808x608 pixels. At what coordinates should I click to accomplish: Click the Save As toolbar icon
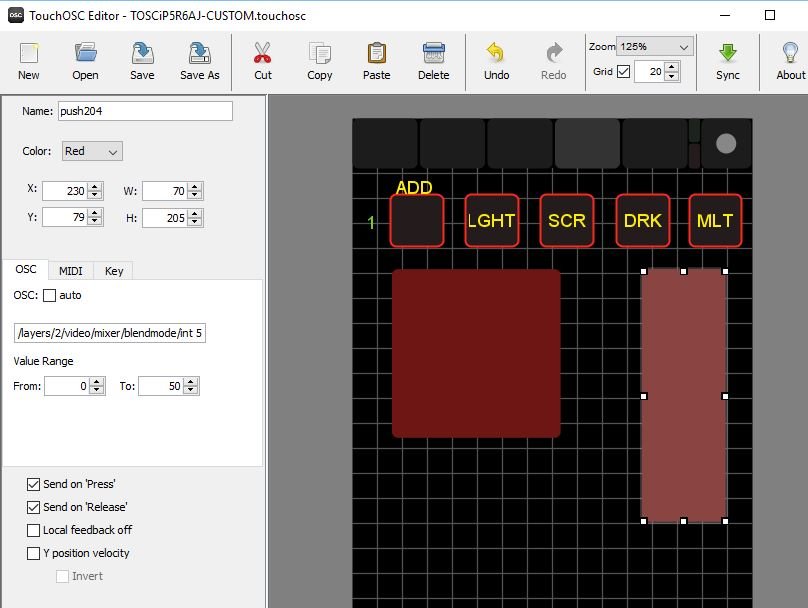pos(199,60)
